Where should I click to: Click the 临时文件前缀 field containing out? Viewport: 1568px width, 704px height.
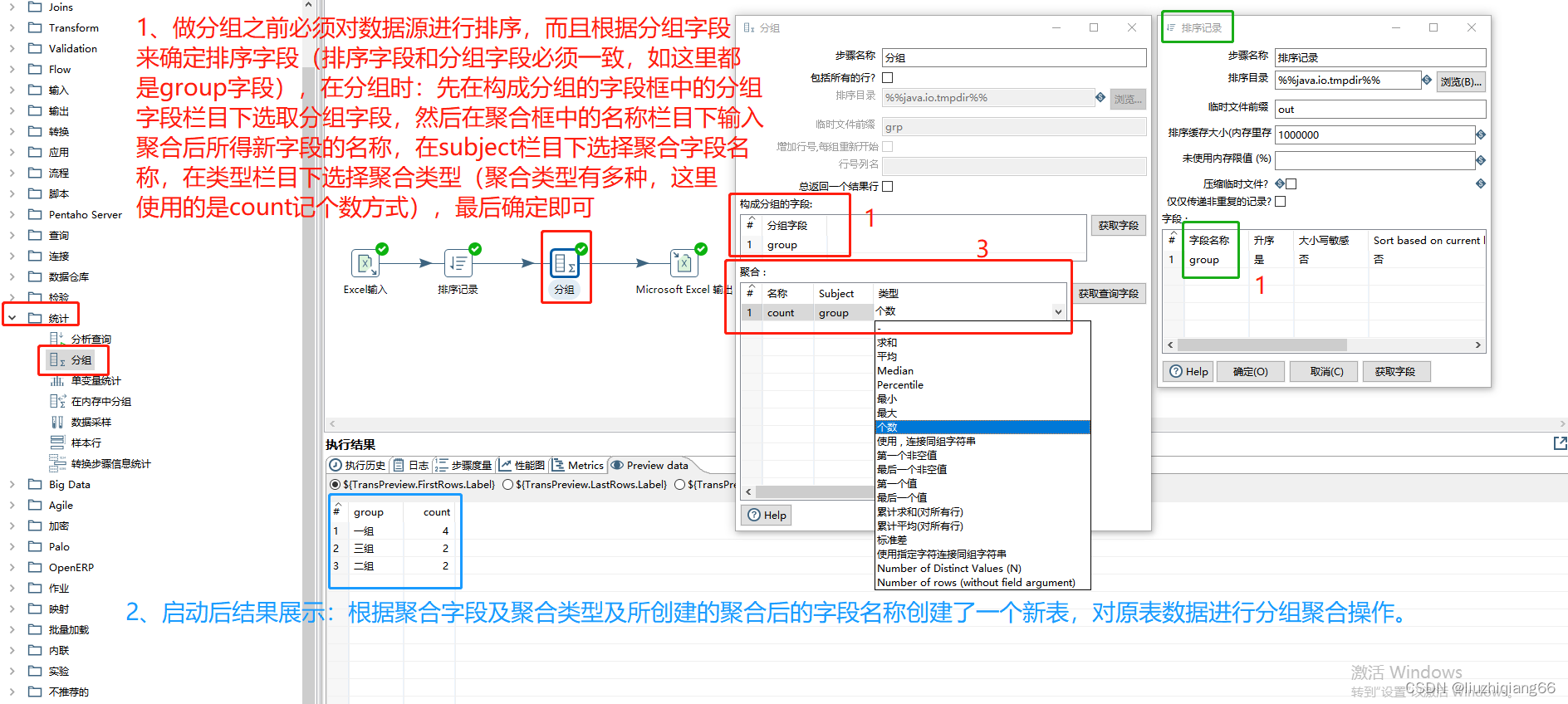point(1379,109)
